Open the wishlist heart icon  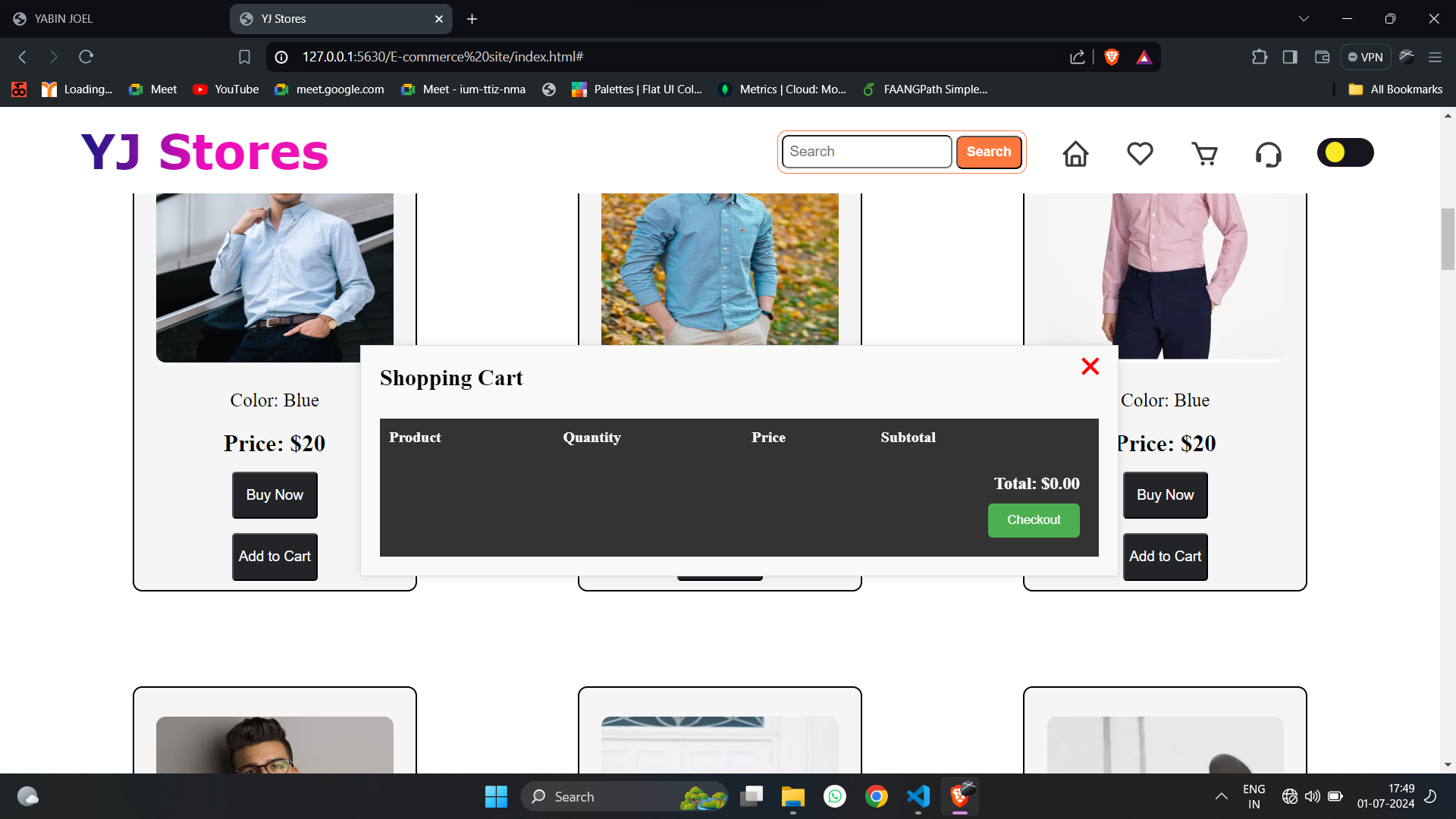[1140, 153]
